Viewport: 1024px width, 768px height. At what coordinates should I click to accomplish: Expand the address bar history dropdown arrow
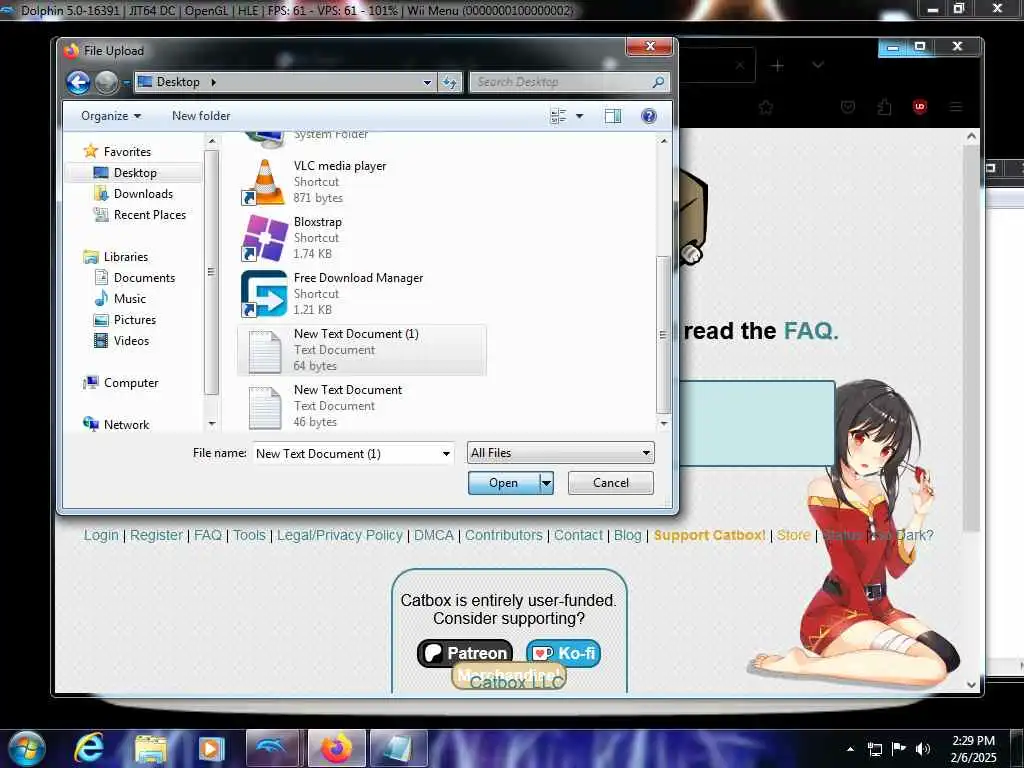427,82
